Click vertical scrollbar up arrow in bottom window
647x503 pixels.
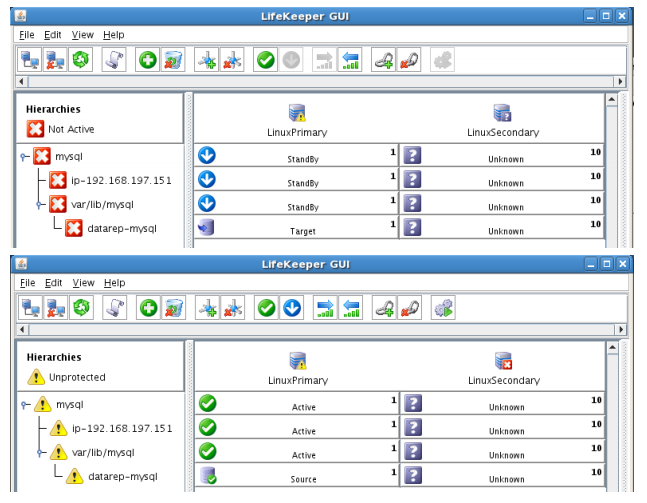pyautogui.click(x=612, y=347)
